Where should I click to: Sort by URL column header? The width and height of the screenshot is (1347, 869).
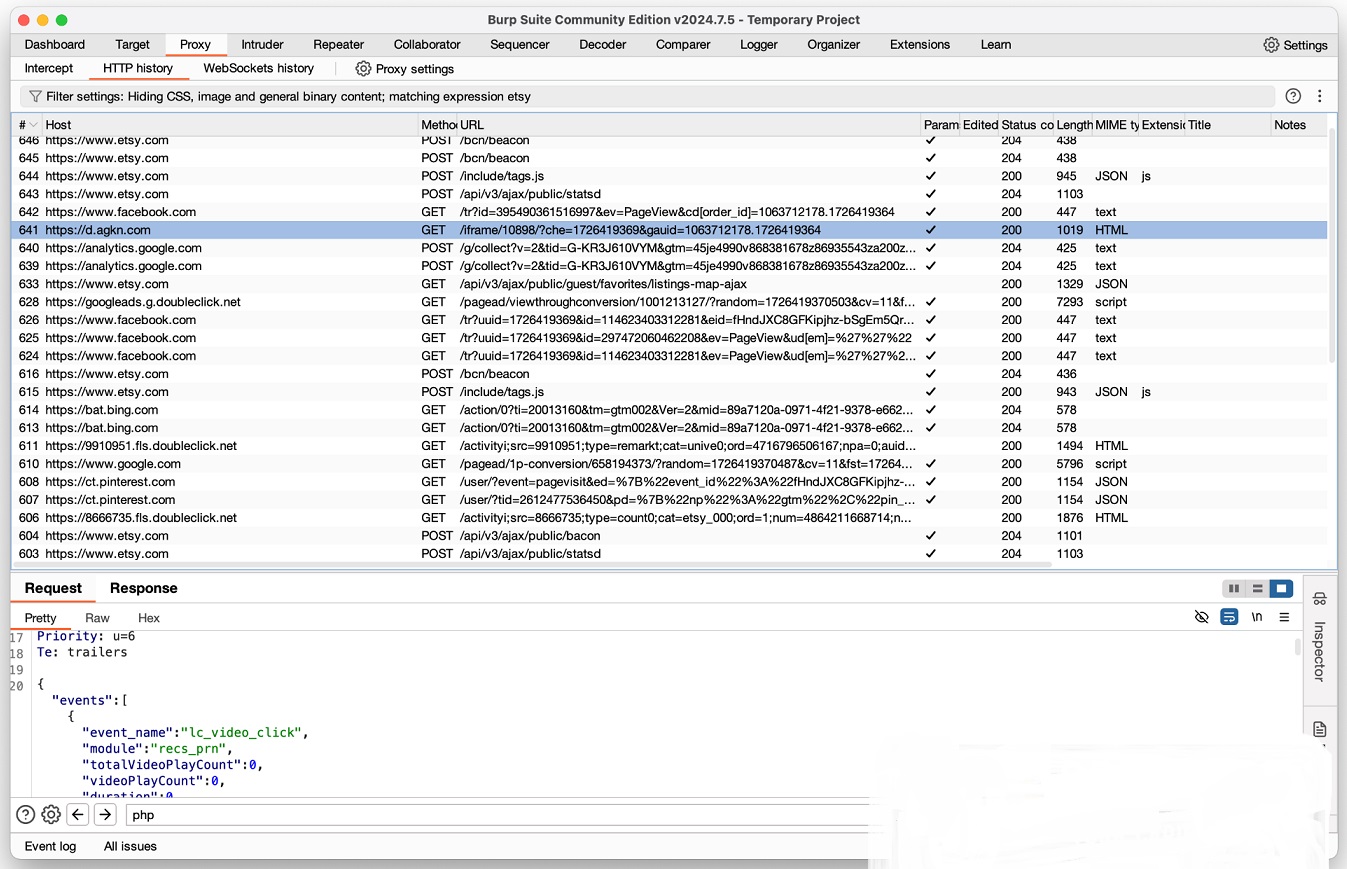[x=688, y=125]
